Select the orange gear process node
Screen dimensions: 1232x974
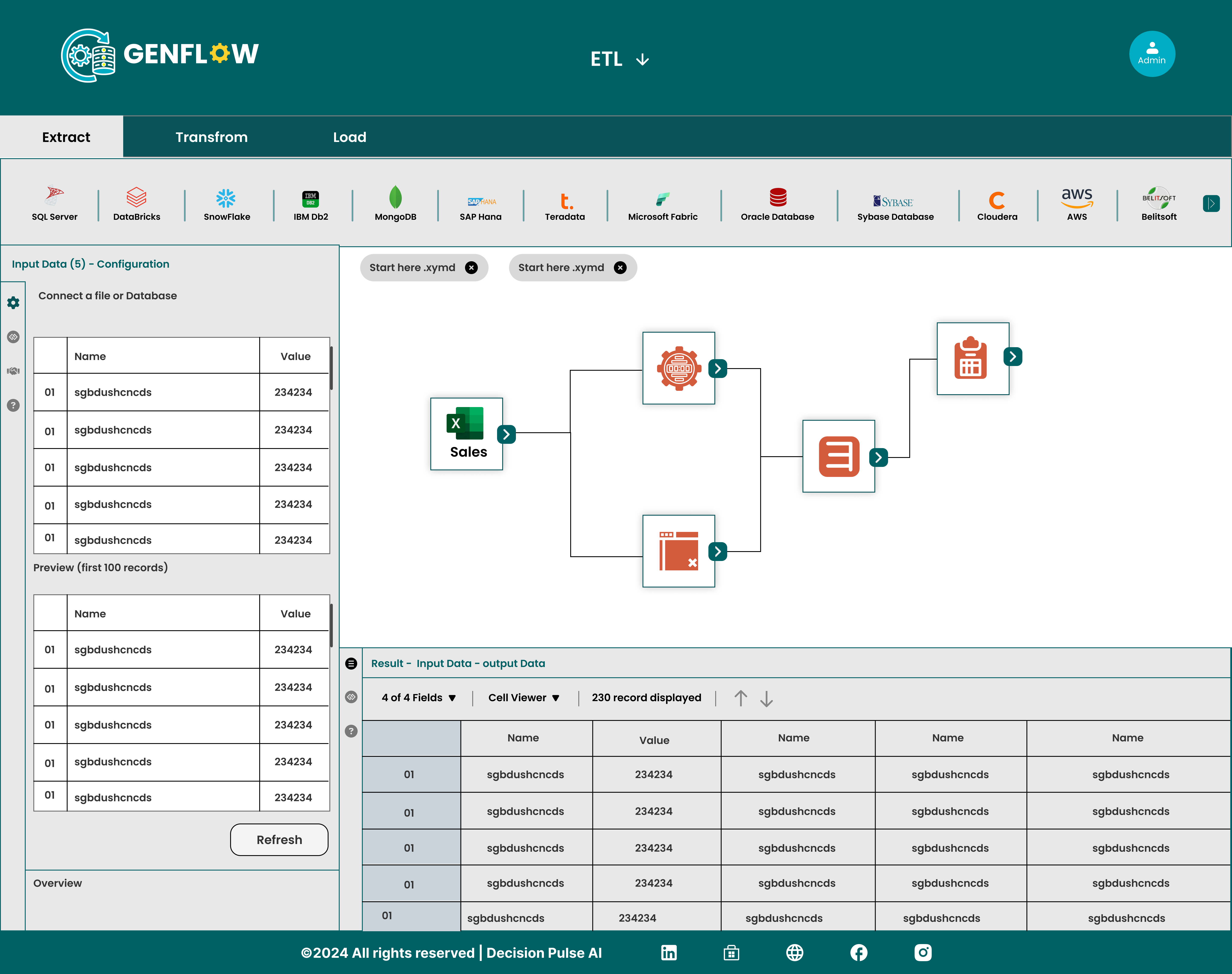678,368
